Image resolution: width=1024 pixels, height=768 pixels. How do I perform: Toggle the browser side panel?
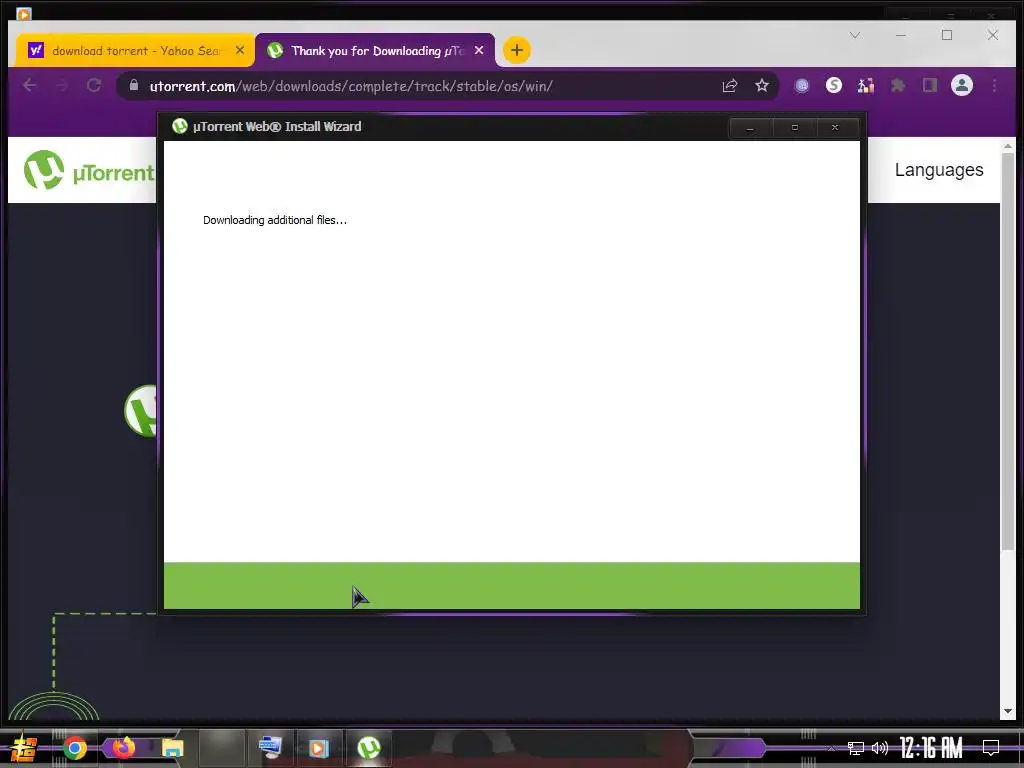930,86
